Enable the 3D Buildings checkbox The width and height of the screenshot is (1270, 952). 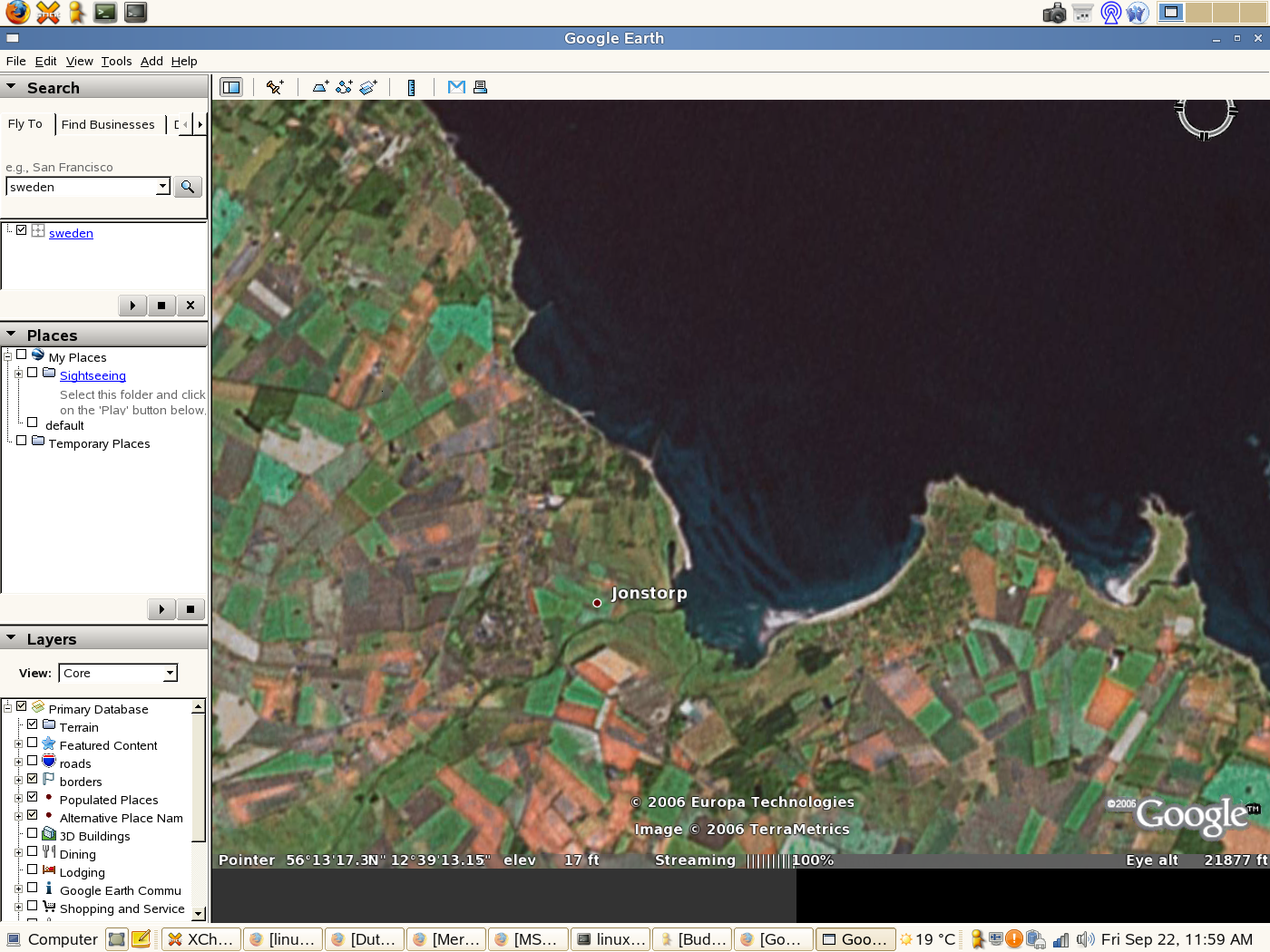tap(33, 833)
